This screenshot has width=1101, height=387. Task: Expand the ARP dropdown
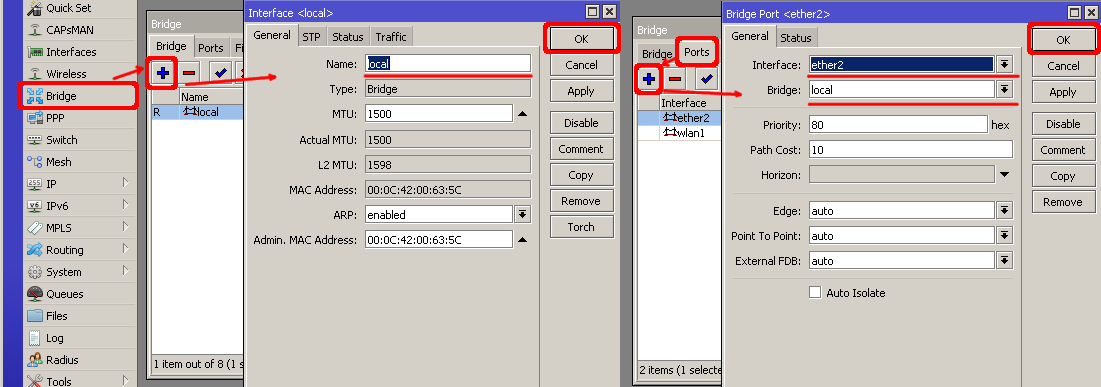(x=522, y=214)
